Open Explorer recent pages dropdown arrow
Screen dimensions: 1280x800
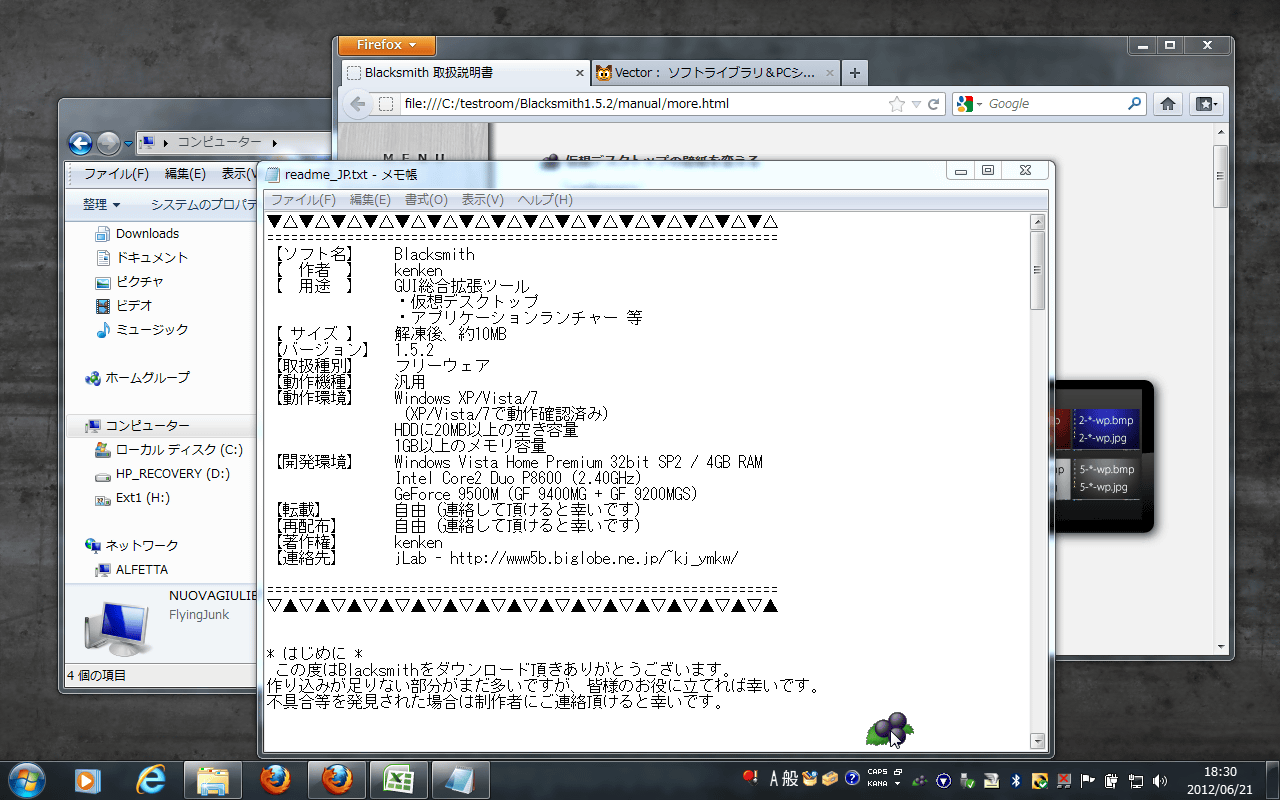[x=128, y=144]
